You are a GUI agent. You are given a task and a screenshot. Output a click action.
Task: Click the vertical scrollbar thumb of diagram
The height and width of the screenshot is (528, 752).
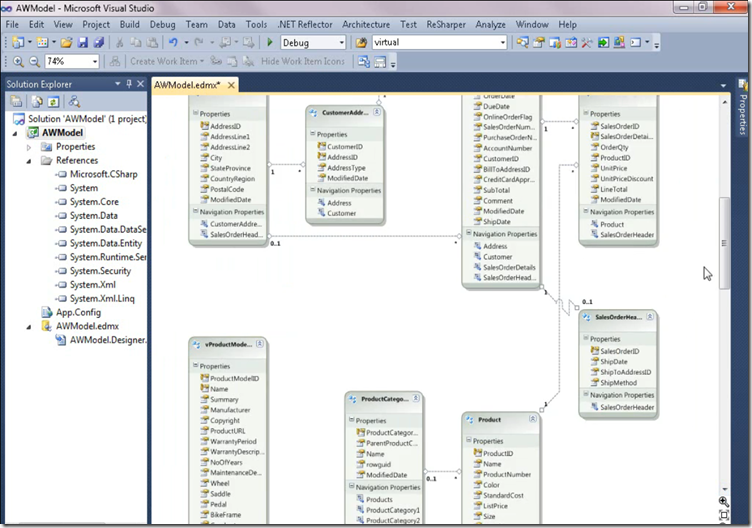click(724, 243)
